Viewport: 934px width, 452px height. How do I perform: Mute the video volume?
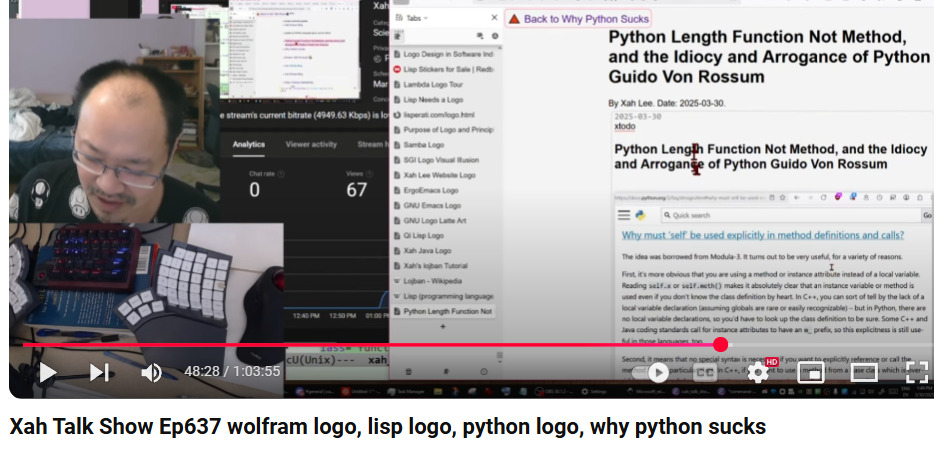pyautogui.click(x=151, y=372)
